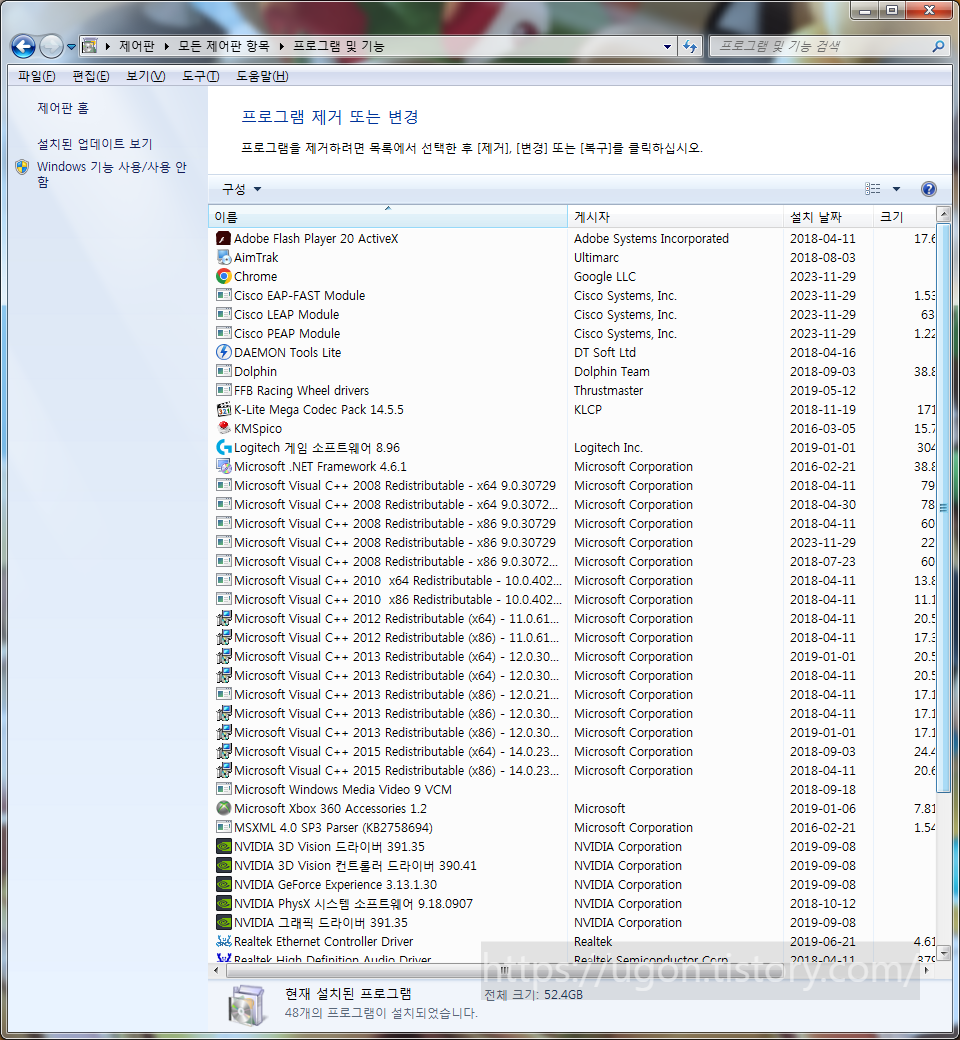Click the Dolphin Team publisher cell
This screenshot has width=960, height=1040.
[612, 371]
